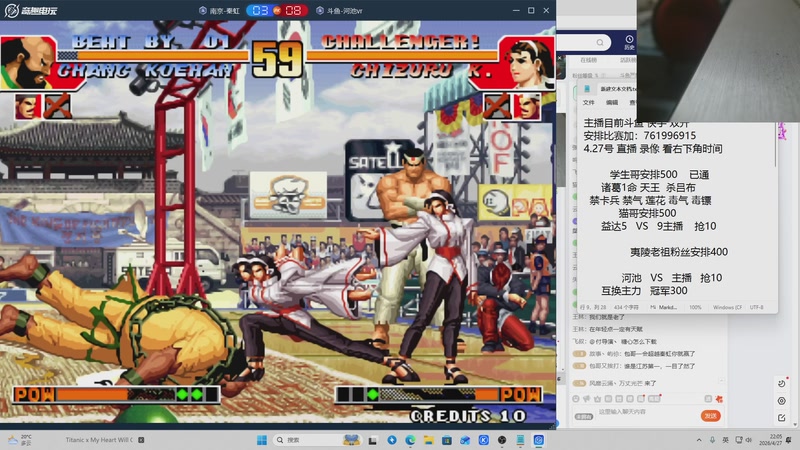
Task: Click the emoji icon in the chat toolbar
Action: [576, 398]
